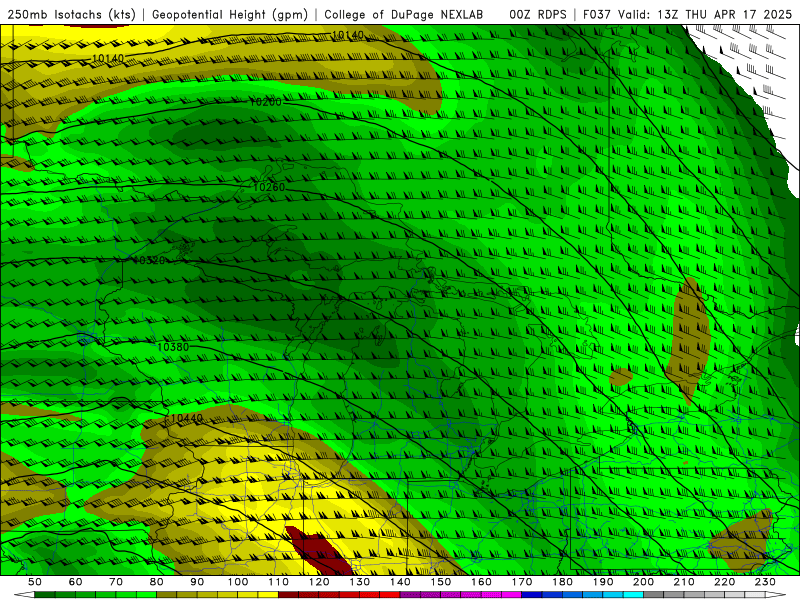The width and height of the screenshot is (800, 600).
Task: Click the 10200 height contour label
Action: (265, 102)
